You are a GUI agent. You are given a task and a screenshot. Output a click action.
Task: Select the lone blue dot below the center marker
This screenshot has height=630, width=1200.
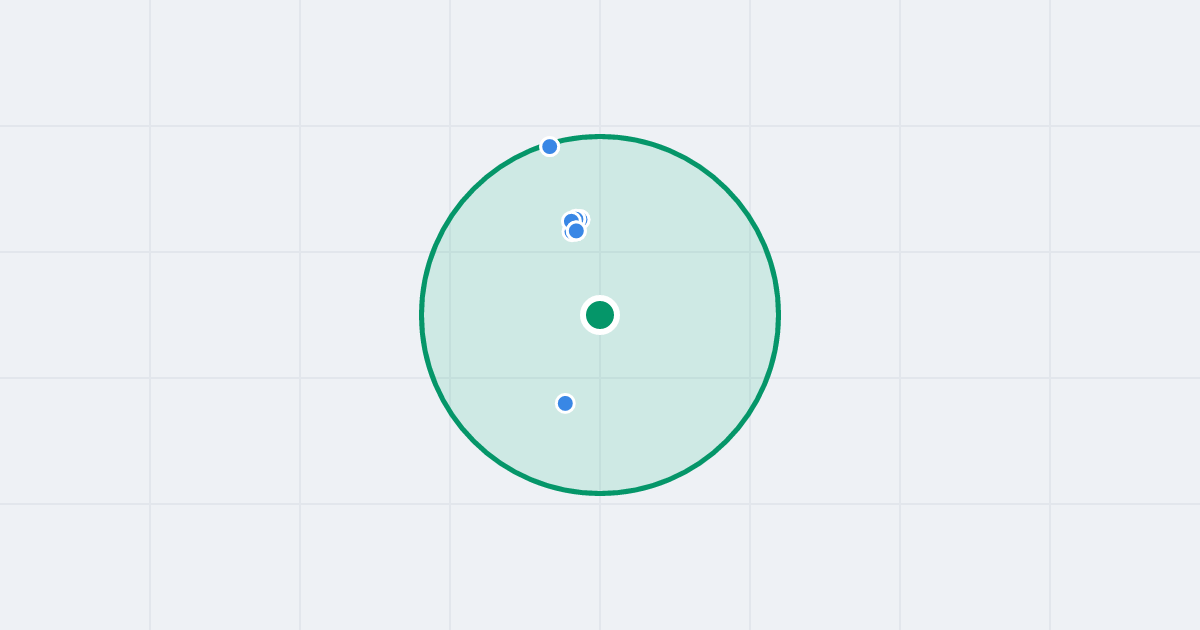(x=565, y=403)
